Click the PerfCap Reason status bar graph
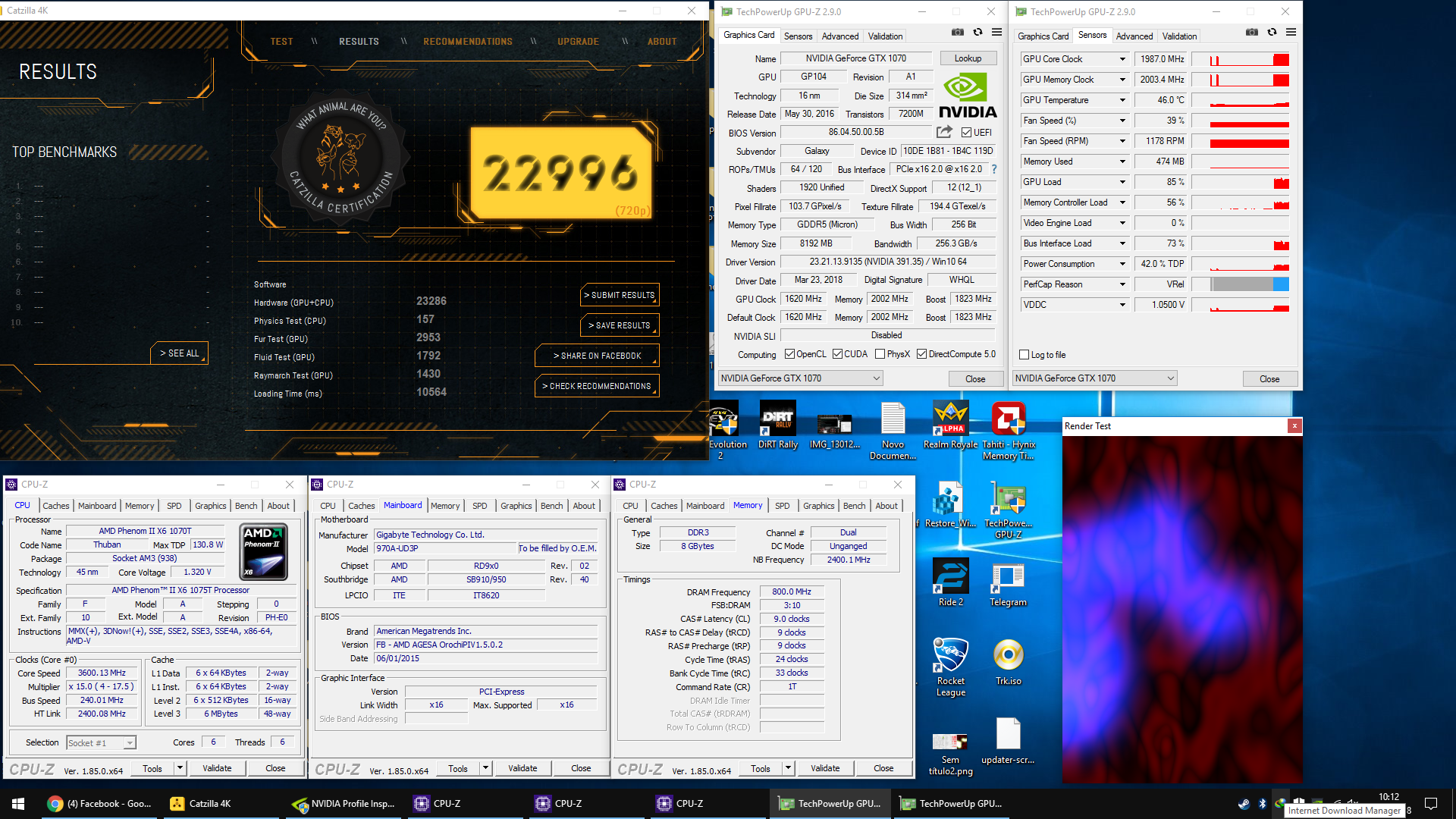The width and height of the screenshot is (1456, 819). coord(1241,284)
